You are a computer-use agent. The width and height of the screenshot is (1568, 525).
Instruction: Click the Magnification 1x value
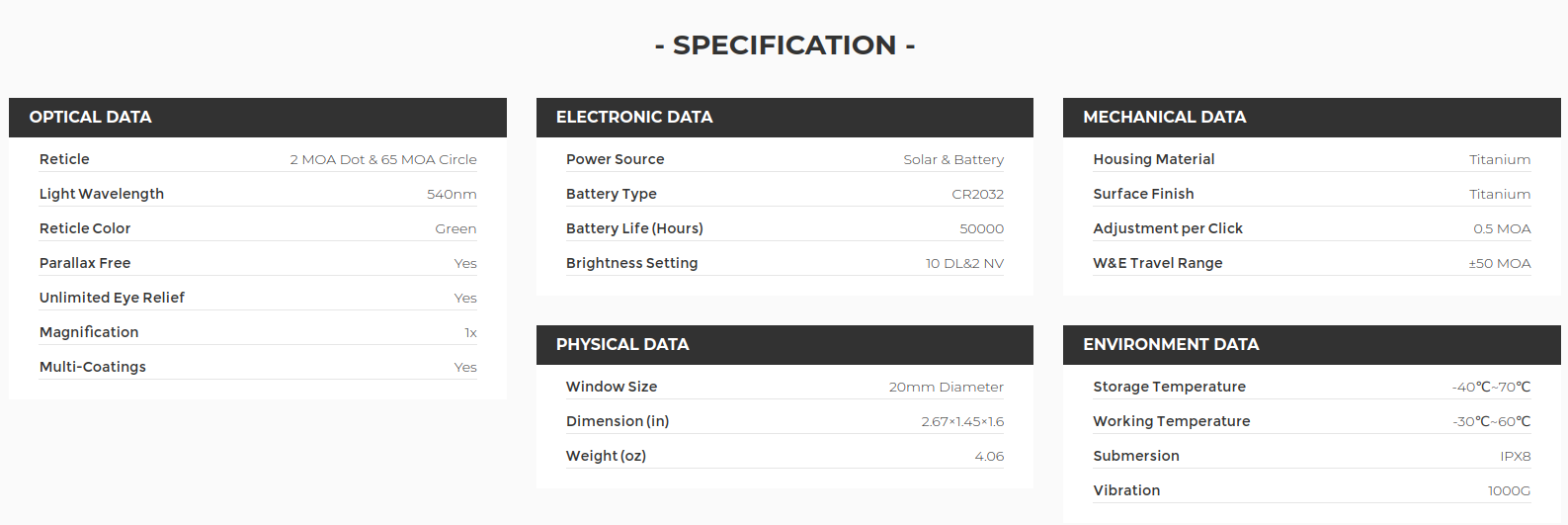(470, 332)
